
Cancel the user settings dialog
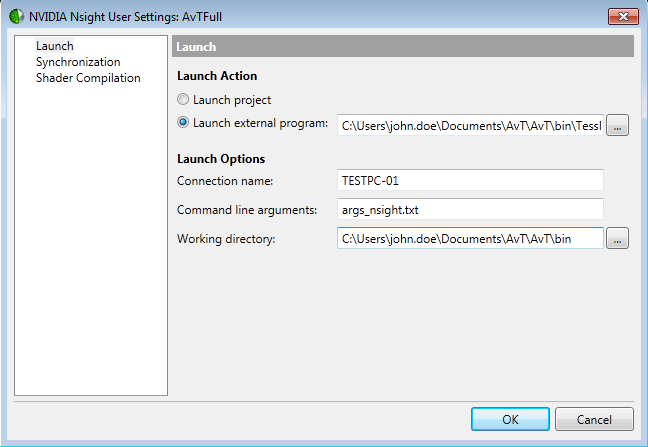pos(595,420)
